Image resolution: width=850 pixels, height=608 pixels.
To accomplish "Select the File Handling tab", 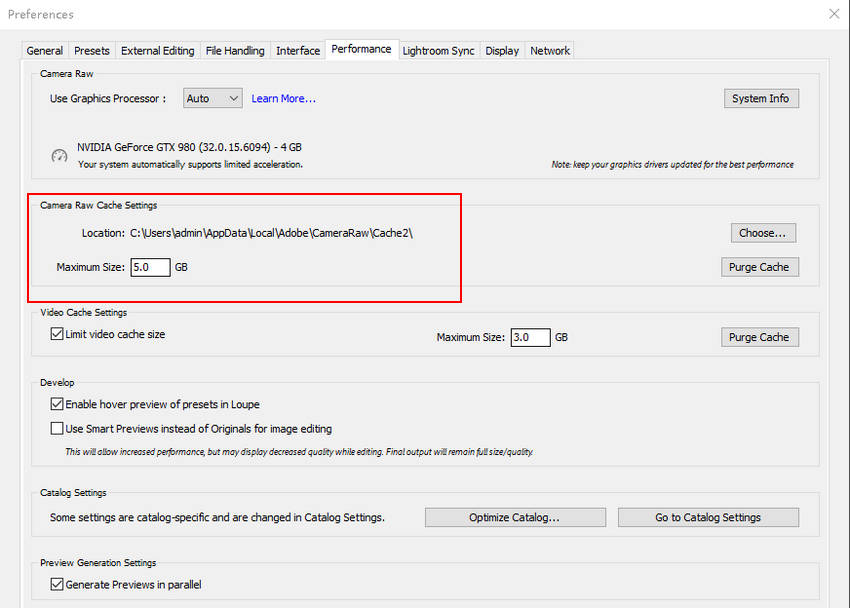I will coord(235,51).
